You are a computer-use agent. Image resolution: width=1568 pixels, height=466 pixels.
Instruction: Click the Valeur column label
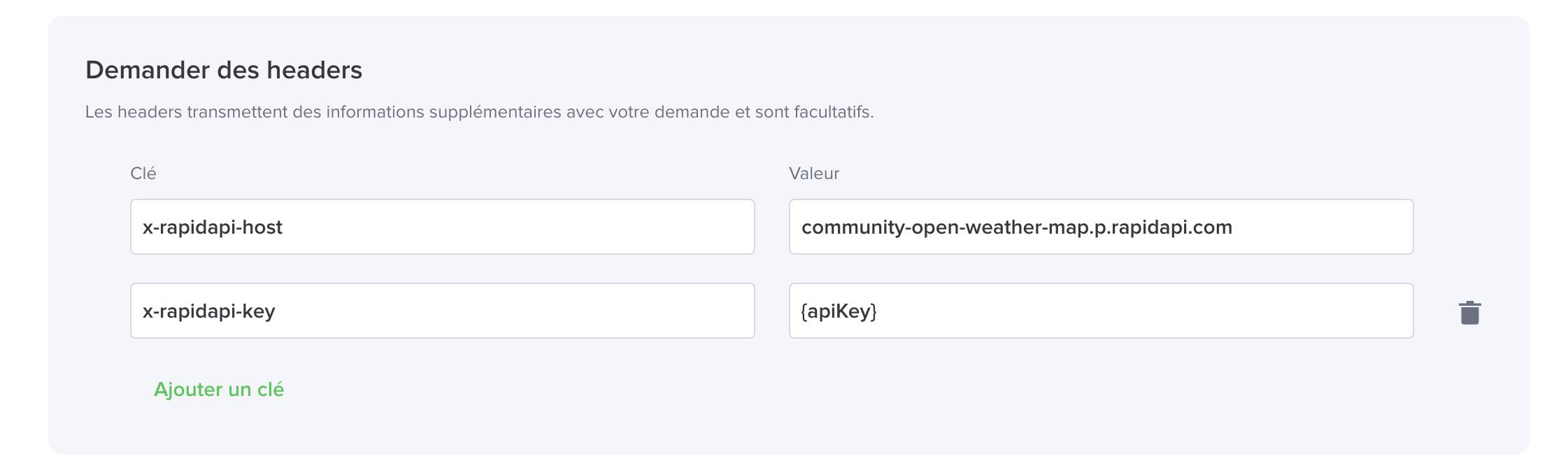click(x=814, y=173)
